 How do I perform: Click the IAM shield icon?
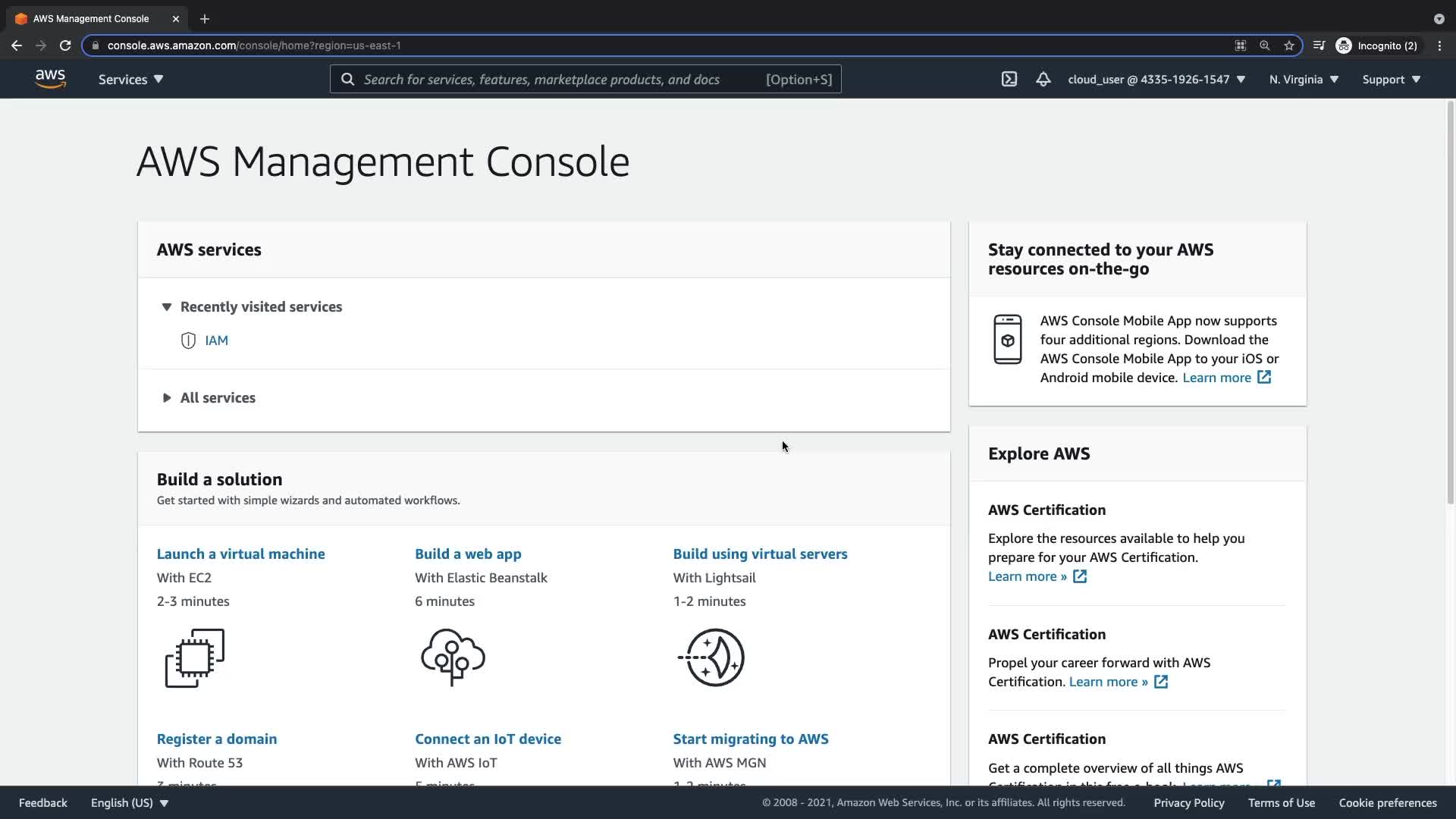tap(188, 340)
